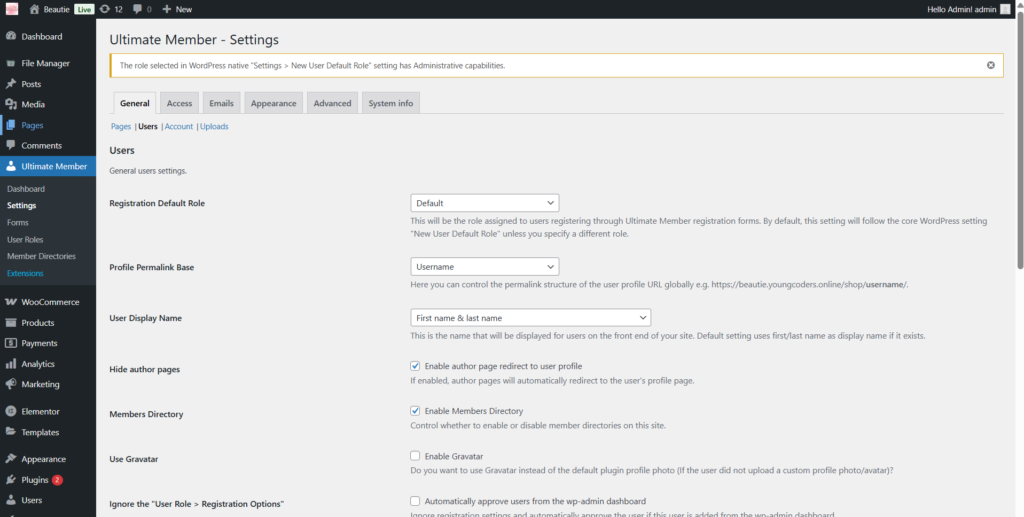Disable author page redirect to user profile
The height and width of the screenshot is (517, 1024).
coord(415,366)
